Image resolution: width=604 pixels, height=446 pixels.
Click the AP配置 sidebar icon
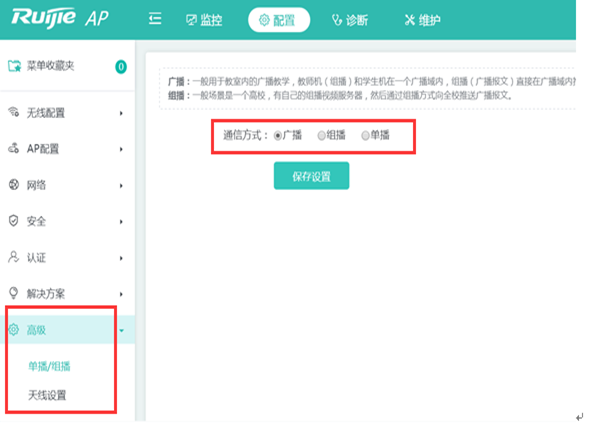(14, 149)
